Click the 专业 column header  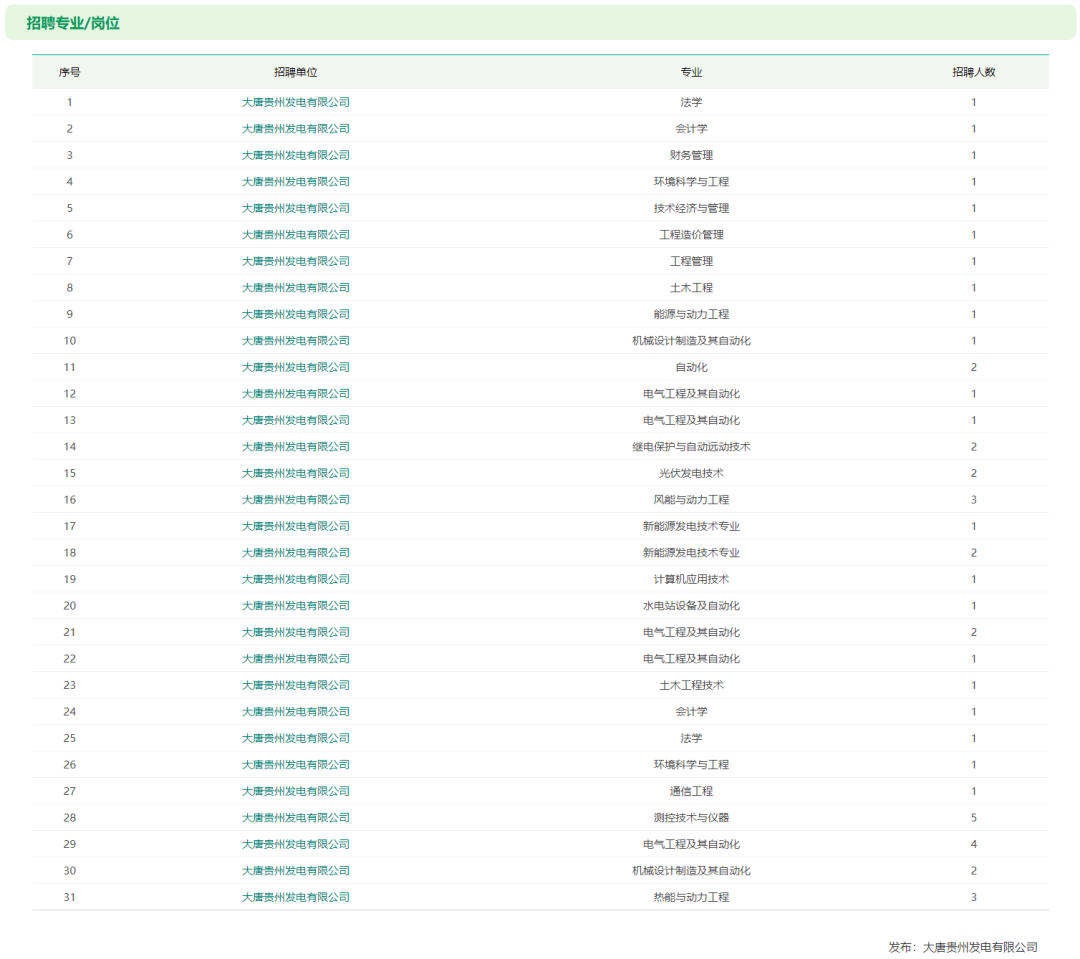(x=692, y=72)
